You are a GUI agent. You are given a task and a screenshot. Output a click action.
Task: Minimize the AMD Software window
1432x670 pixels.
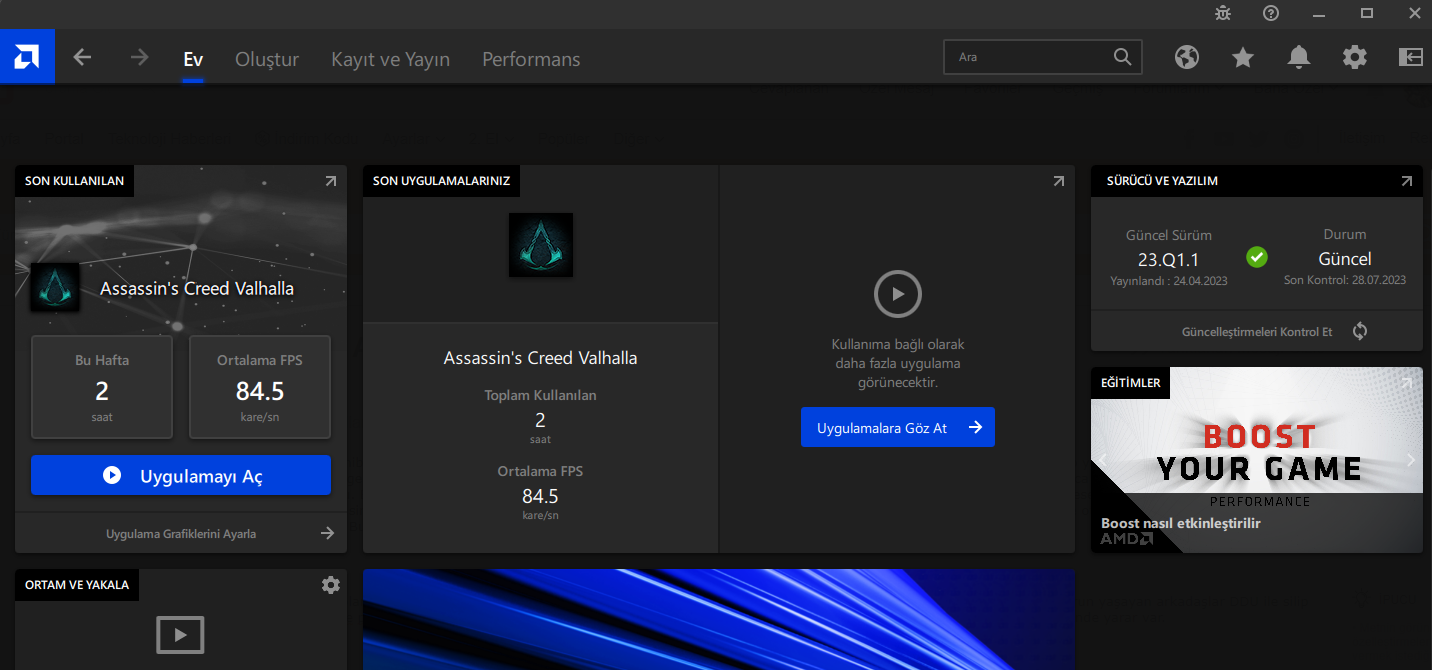tap(1319, 13)
